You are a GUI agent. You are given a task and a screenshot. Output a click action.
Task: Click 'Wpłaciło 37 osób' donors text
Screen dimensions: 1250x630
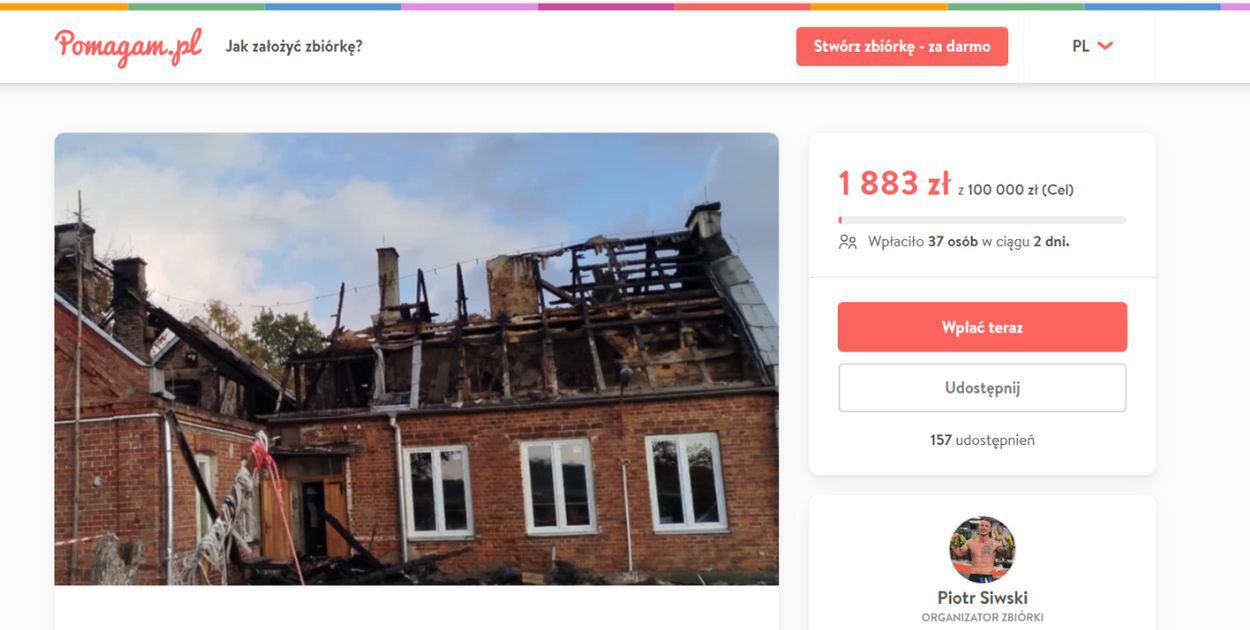(922, 242)
